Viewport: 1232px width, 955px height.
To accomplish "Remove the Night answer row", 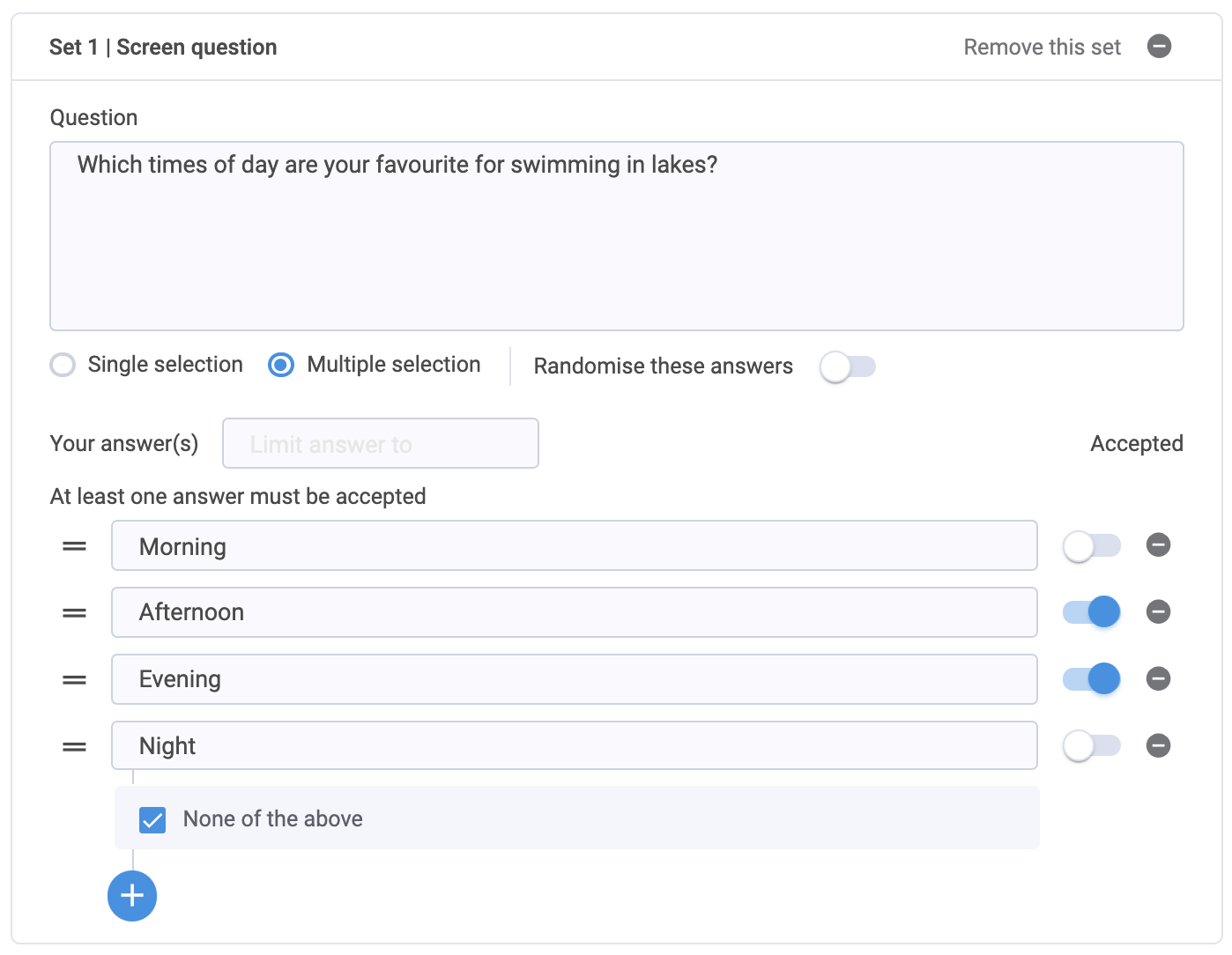I will point(1158,746).
